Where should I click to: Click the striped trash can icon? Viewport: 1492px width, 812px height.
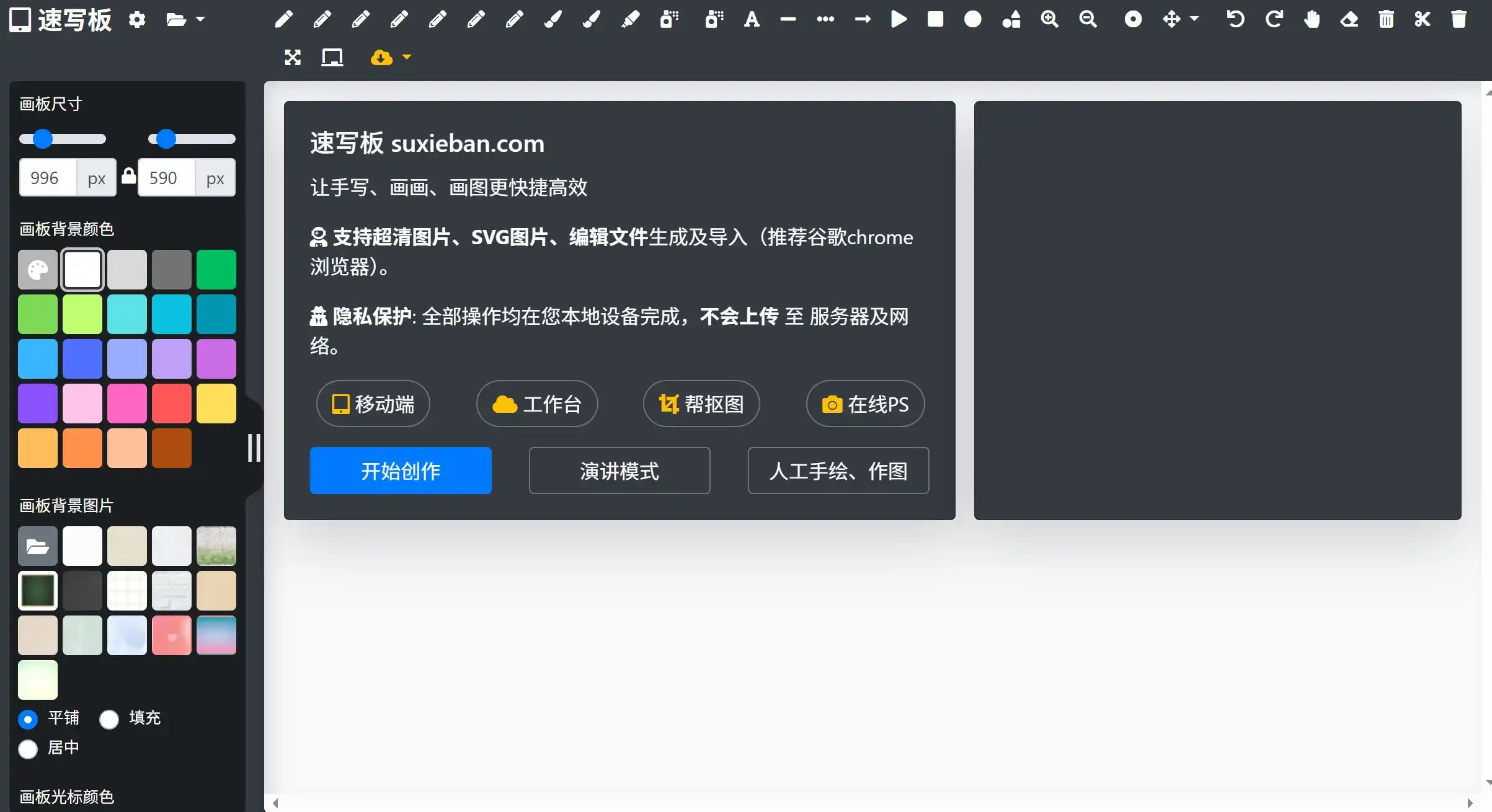(x=1386, y=19)
